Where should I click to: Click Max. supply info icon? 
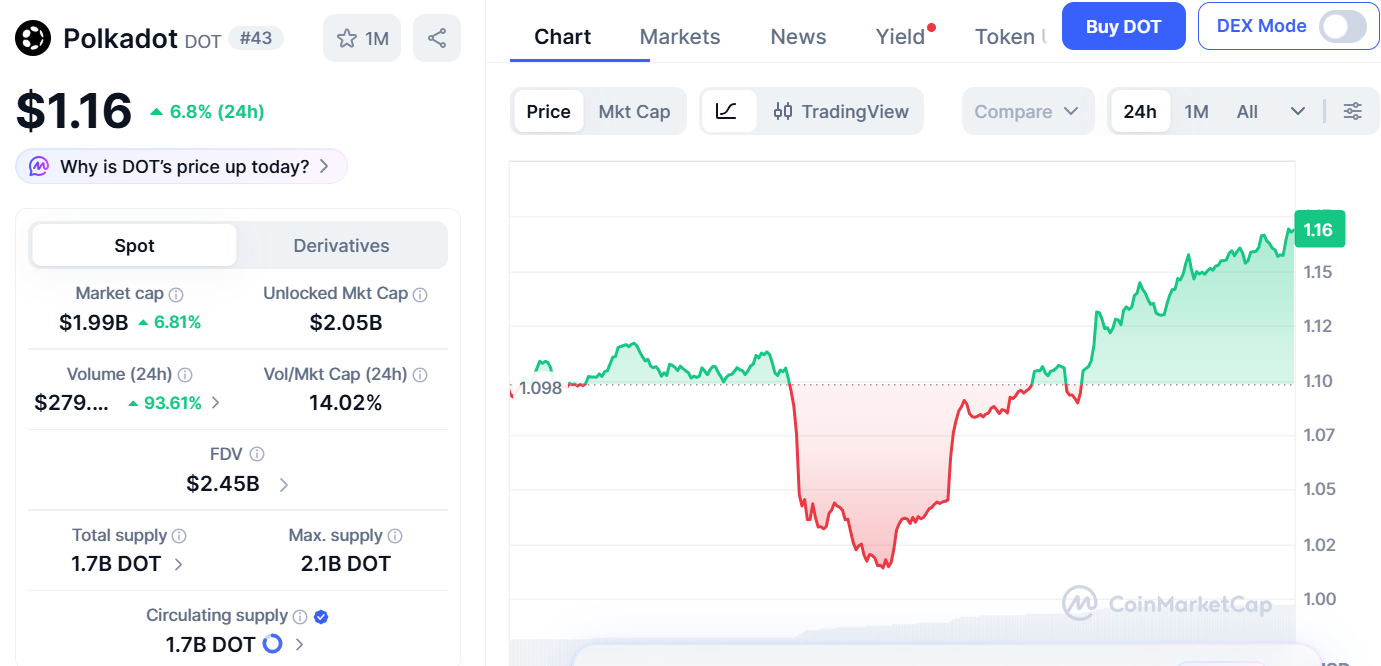(x=395, y=536)
